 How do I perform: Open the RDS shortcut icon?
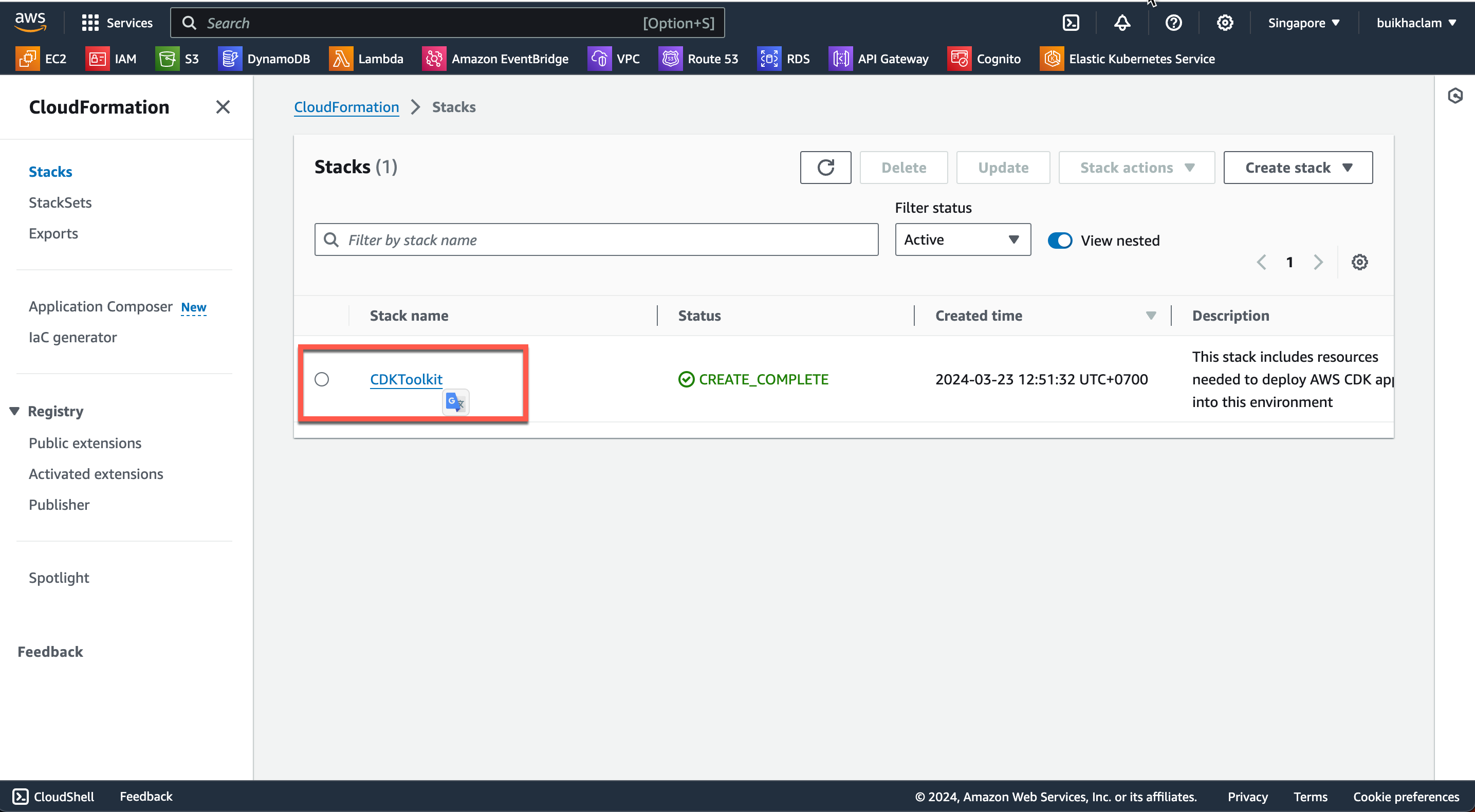coord(769,59)
